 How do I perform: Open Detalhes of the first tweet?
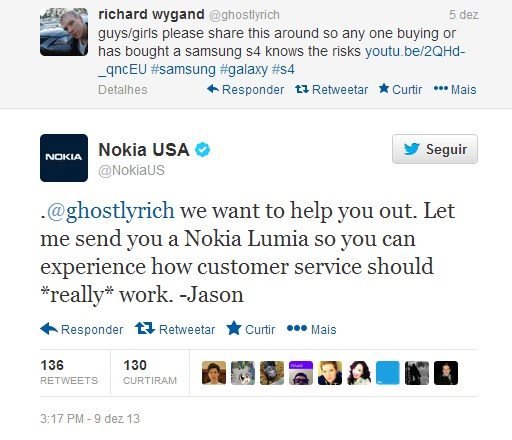coord(123,89)
